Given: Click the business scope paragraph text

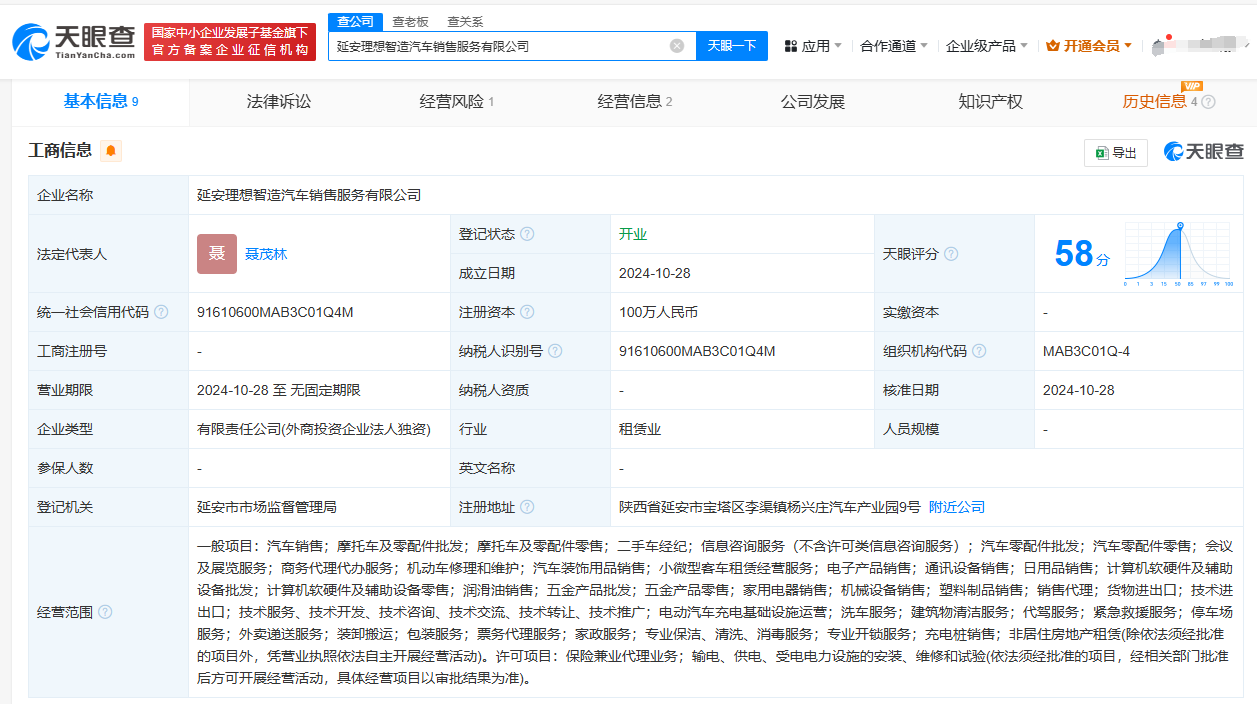Looking at the screenshot, I should tap(715, 612).
